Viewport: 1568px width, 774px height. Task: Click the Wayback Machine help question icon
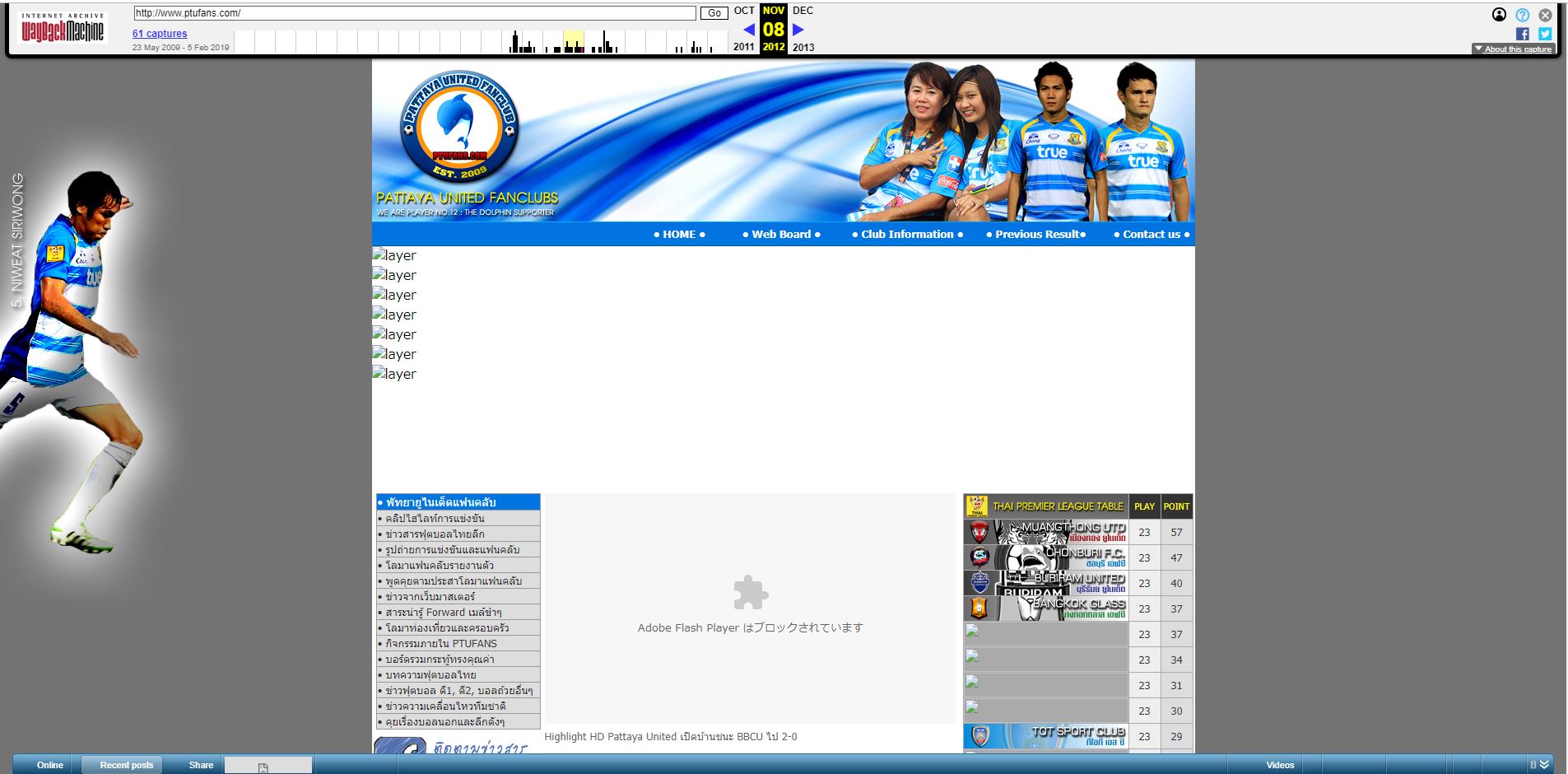1522,15
